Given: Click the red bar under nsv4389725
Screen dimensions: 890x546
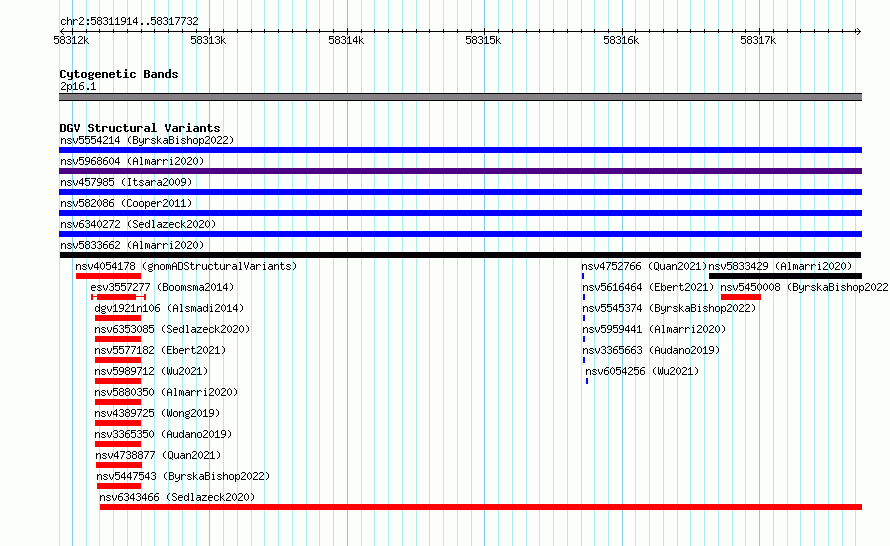Looking at the screenshot, I should tap(118, 423).
